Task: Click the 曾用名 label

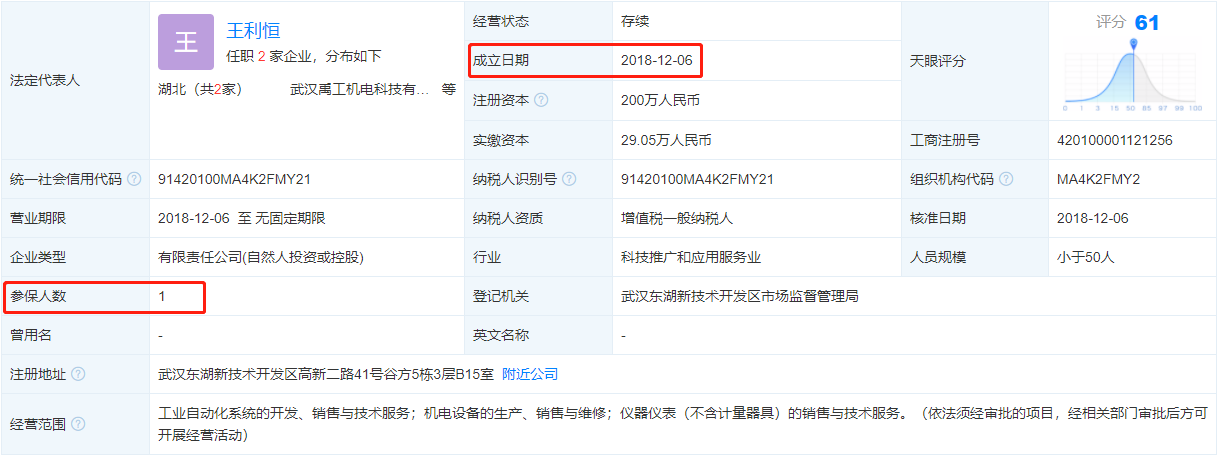Action: 31,335
